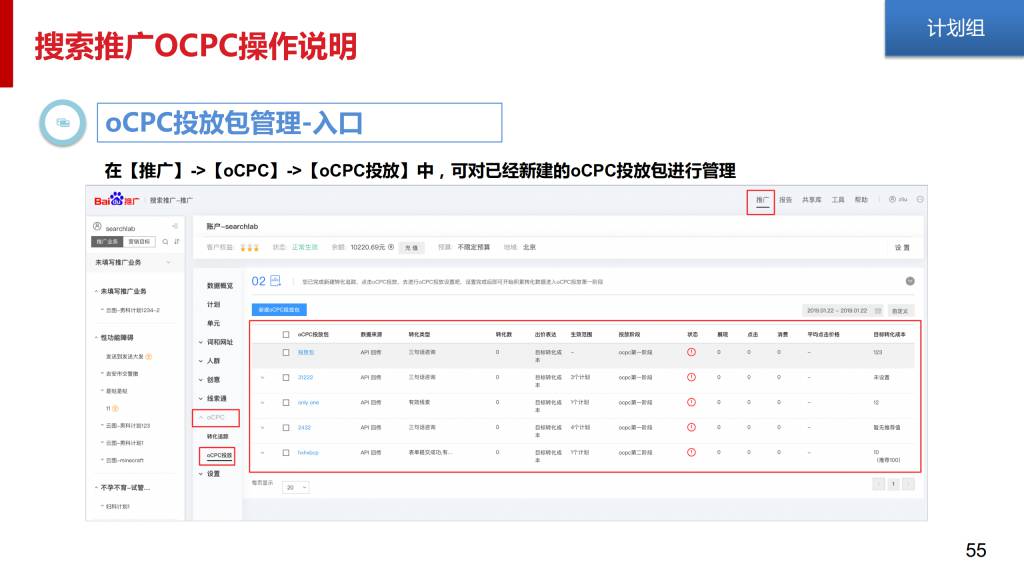The width and height of the screenshot is (1024, 576).
Task: Collapse the left account sidebar arrow icon
Action: (175, 227)
